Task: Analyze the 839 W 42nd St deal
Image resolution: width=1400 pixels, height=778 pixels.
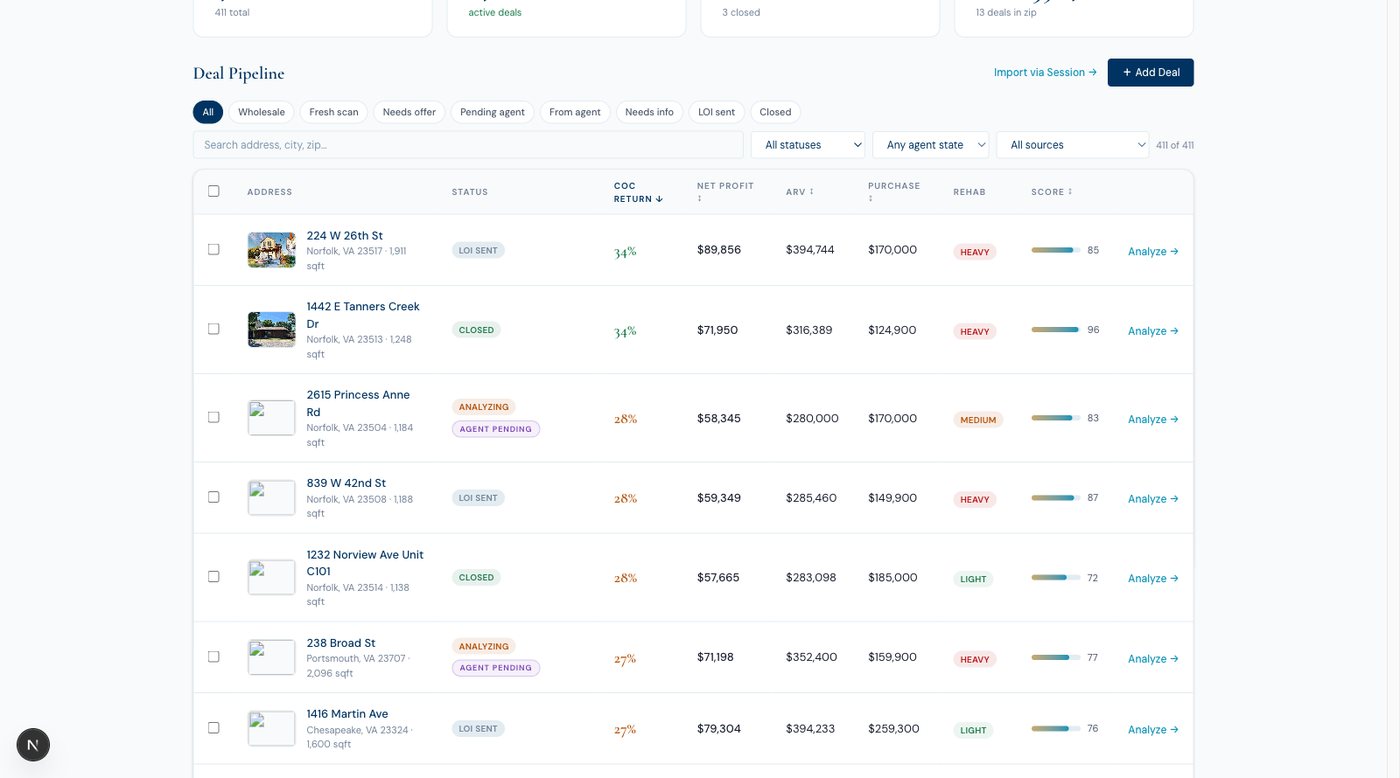Action: pyautogui.click(x=1153, y=499)
